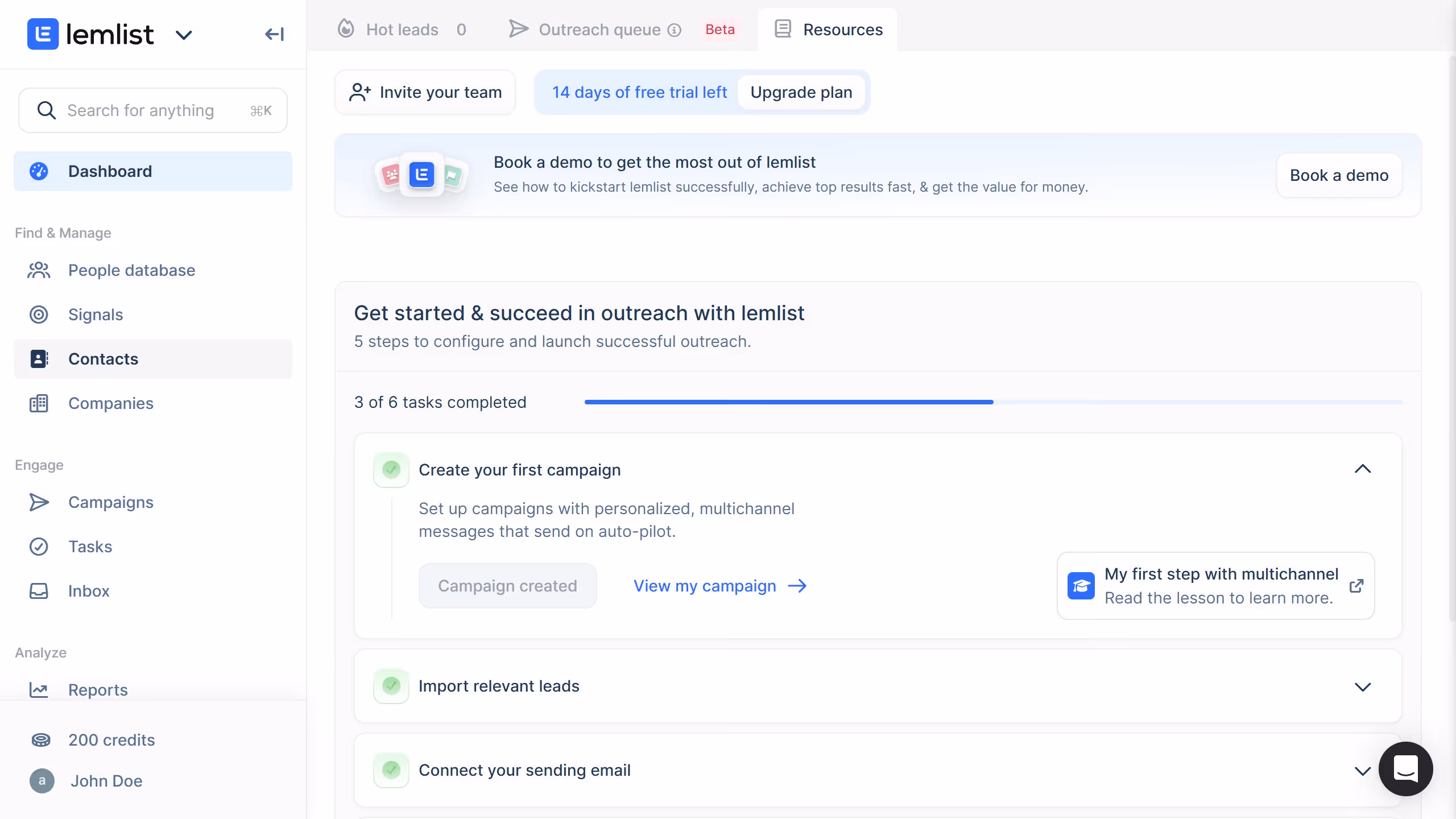Click the external link icon on lesson card
The width and height of the screenshot is (1456, 819).
1356,586
